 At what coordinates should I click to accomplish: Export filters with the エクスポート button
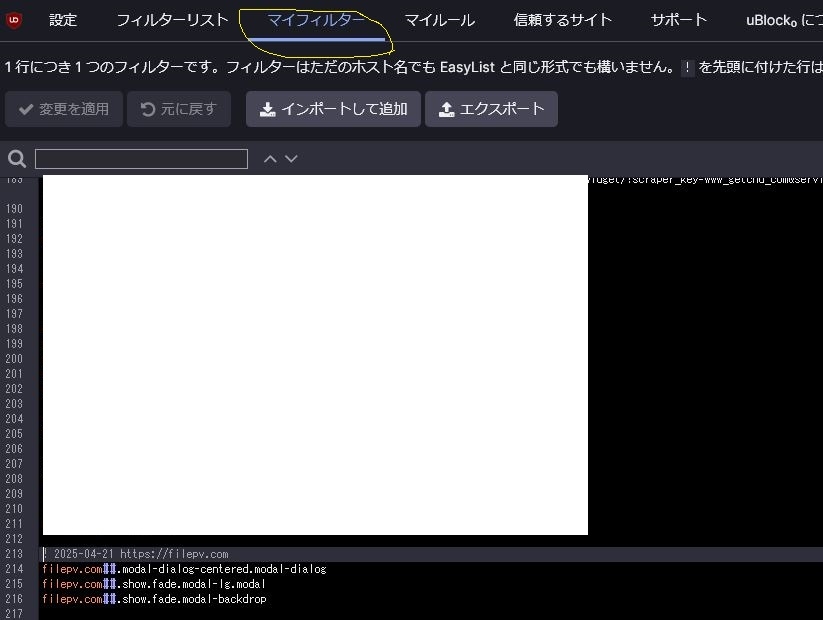pyautogui.click(x=491, y=109)
